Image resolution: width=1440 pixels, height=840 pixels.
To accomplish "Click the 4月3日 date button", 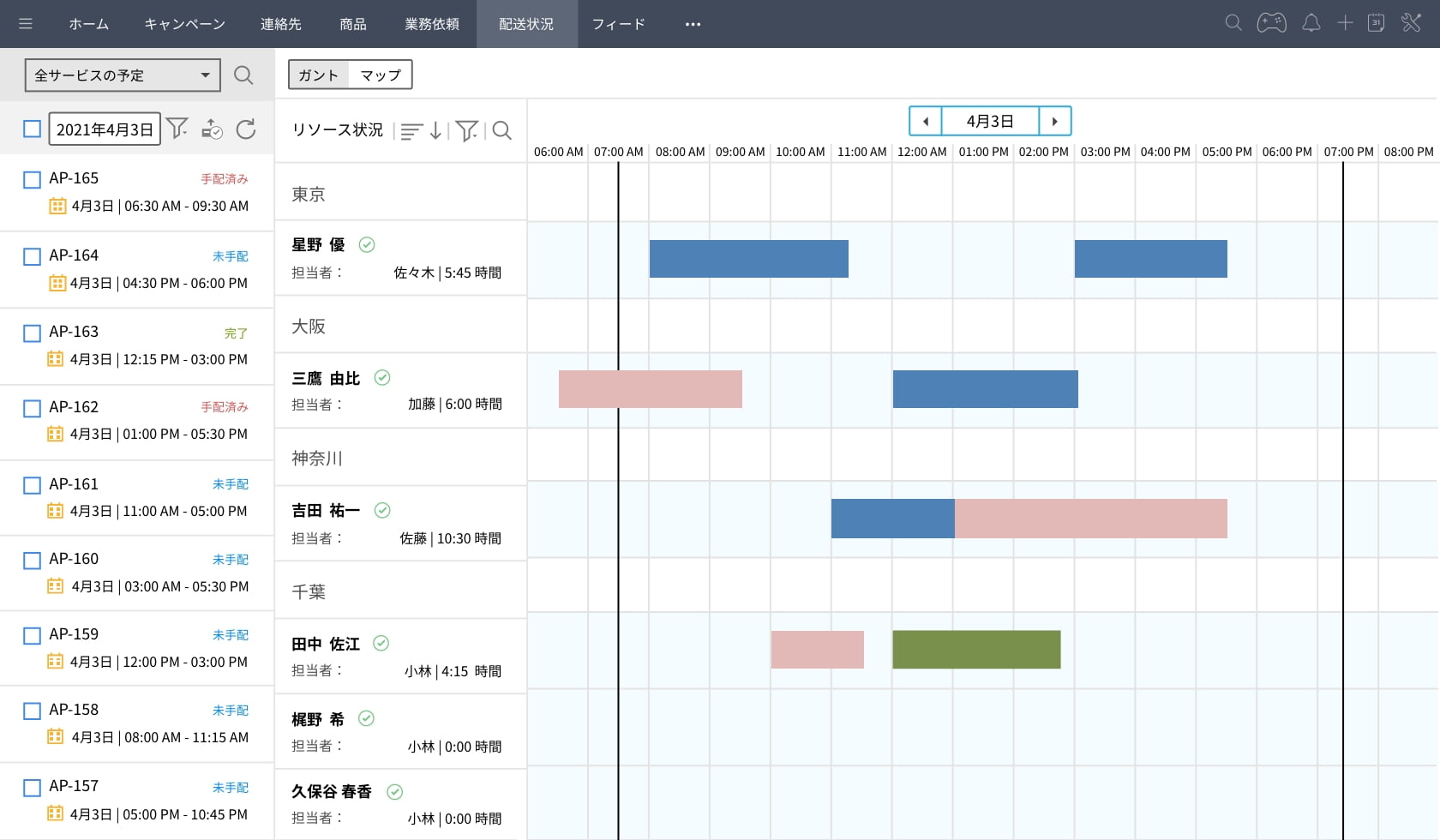I will [x=990, y=122].
